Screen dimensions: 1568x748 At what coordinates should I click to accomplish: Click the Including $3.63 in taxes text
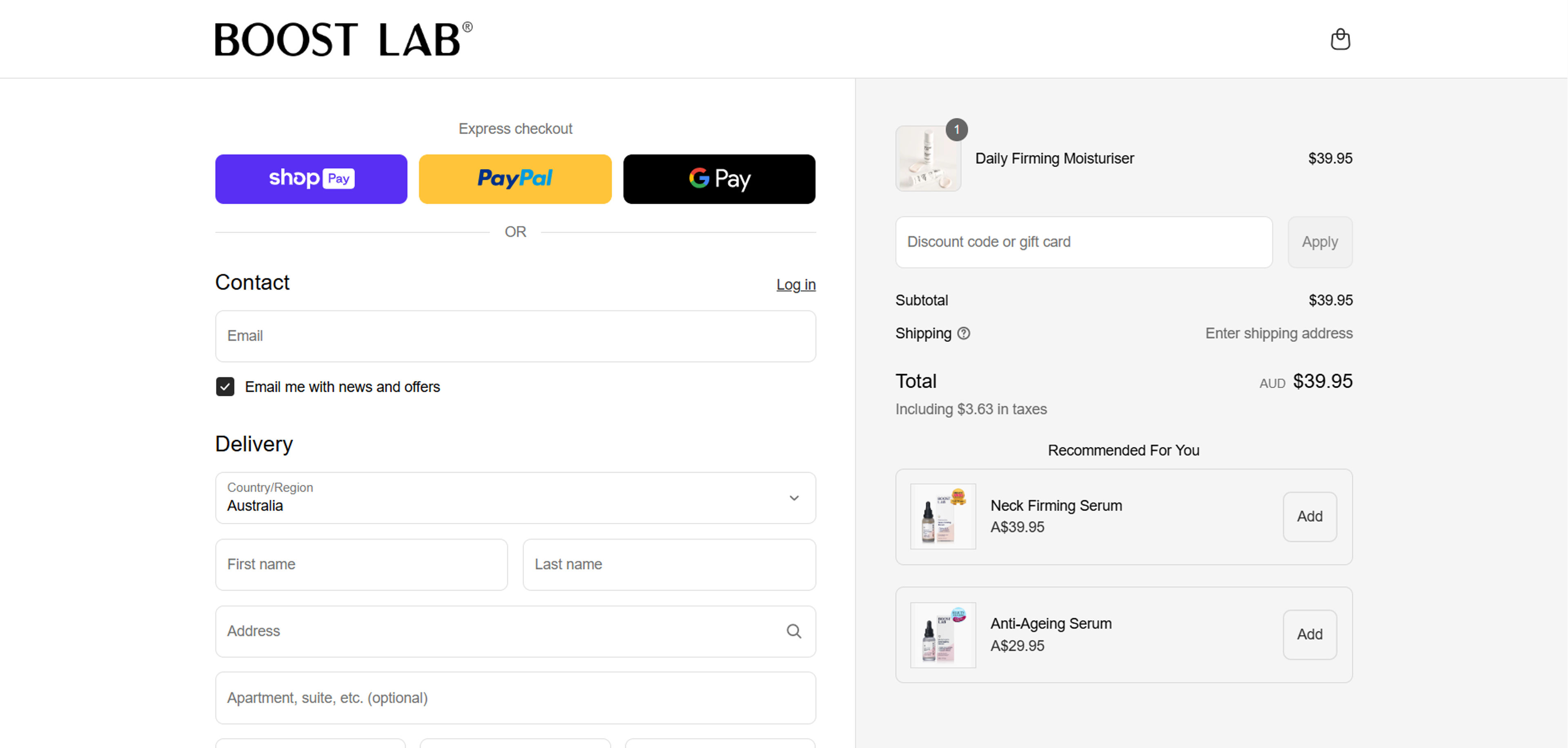coord(971,409)
